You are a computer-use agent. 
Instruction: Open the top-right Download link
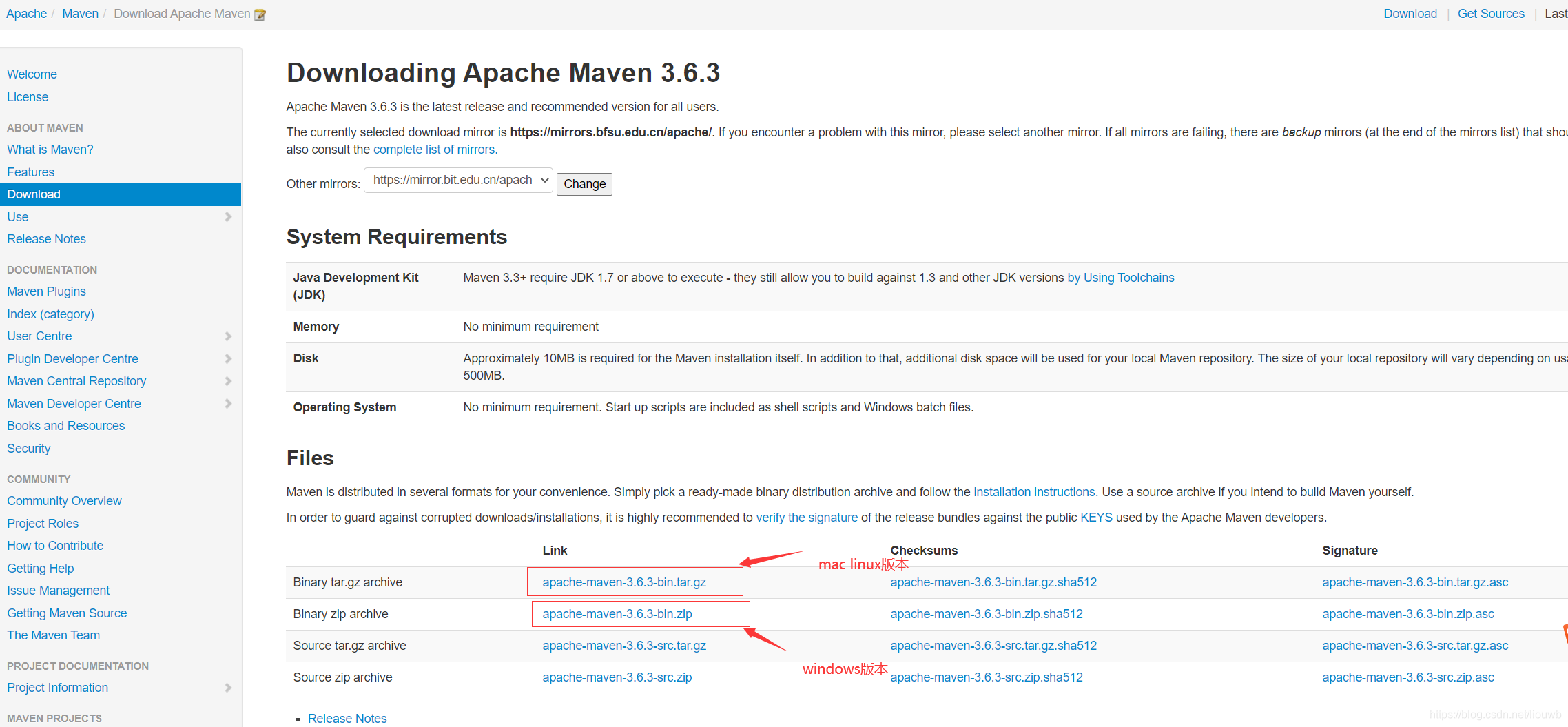(1410, 14)
